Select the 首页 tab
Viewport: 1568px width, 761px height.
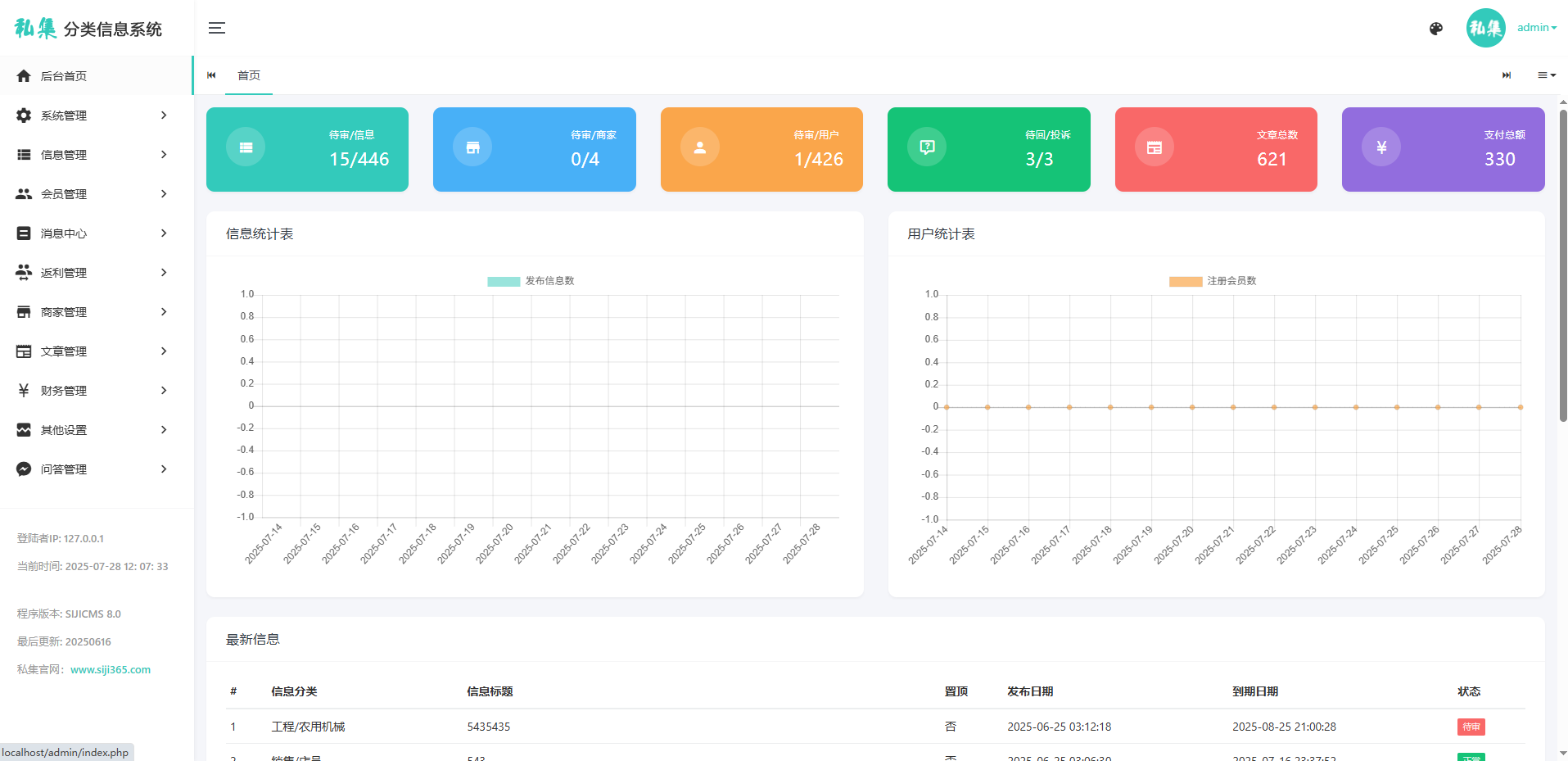(x=249, y=75)
